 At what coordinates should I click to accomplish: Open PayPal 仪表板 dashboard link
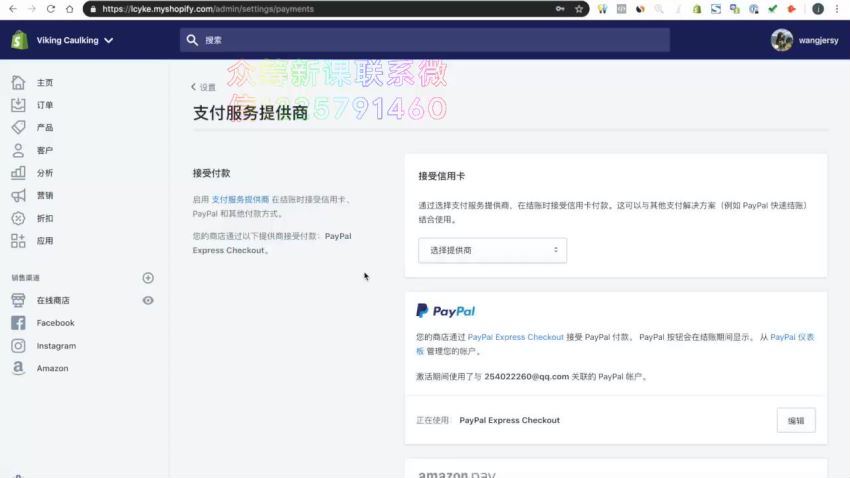coord(792,337)
